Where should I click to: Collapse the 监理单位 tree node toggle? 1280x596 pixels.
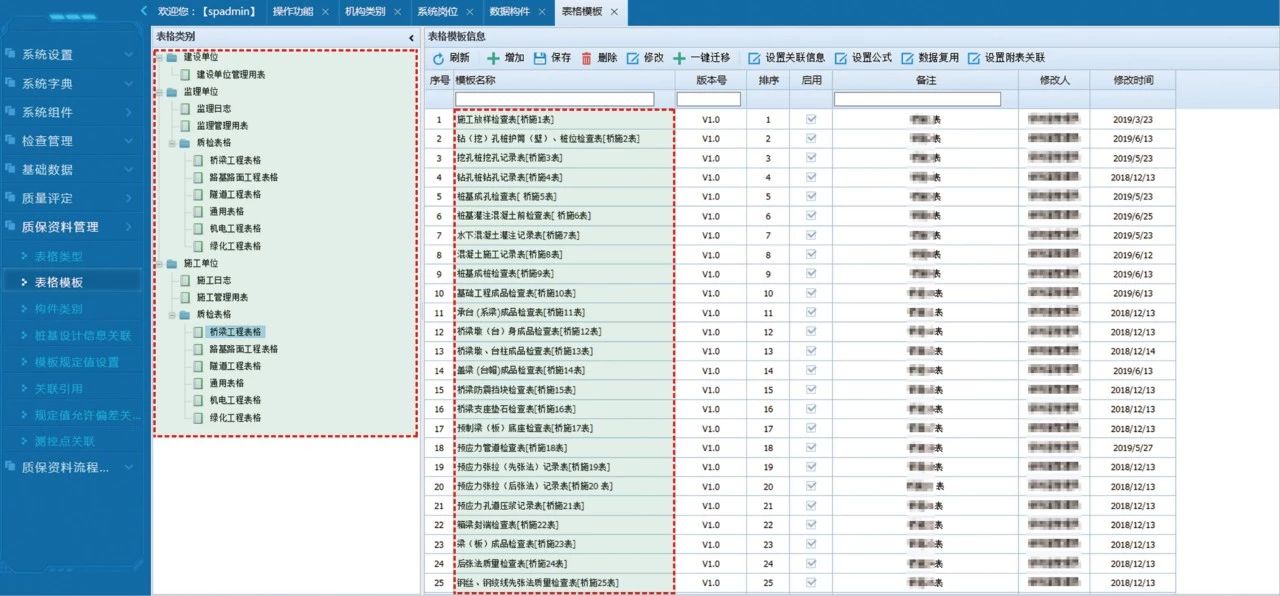(160, 92)
